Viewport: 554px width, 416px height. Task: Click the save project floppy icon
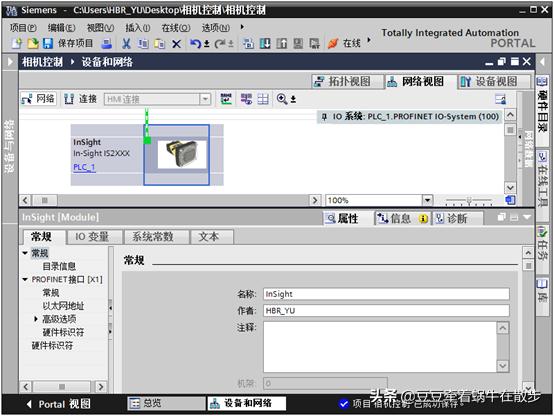[48, 43]
